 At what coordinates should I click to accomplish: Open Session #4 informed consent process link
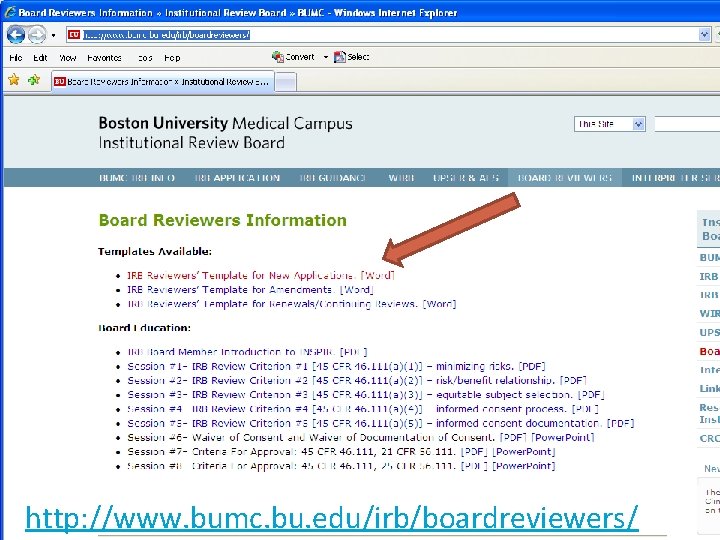click(363, 409)
